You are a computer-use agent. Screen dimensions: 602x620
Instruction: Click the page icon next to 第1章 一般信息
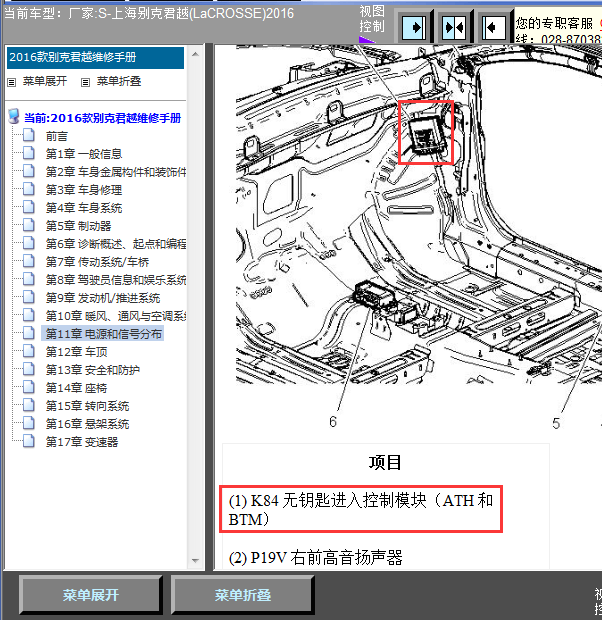28,153
